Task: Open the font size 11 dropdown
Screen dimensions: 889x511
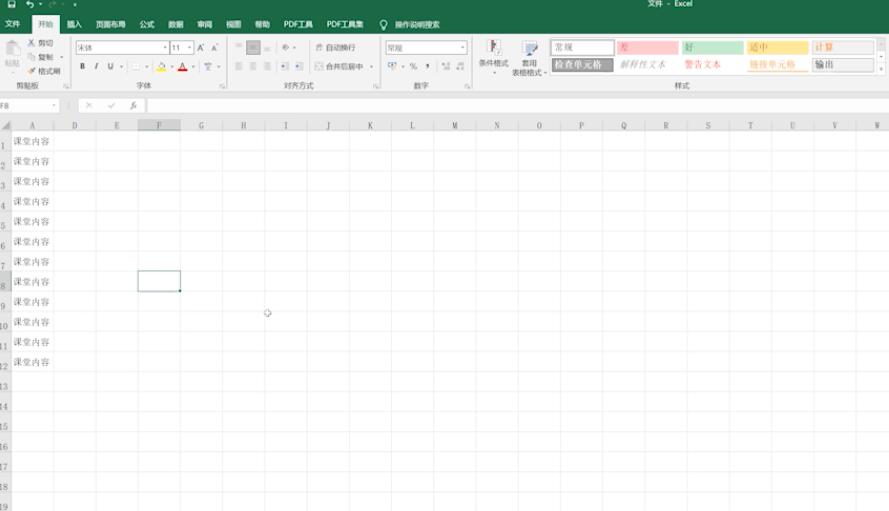Action: [x=189, y=48]
